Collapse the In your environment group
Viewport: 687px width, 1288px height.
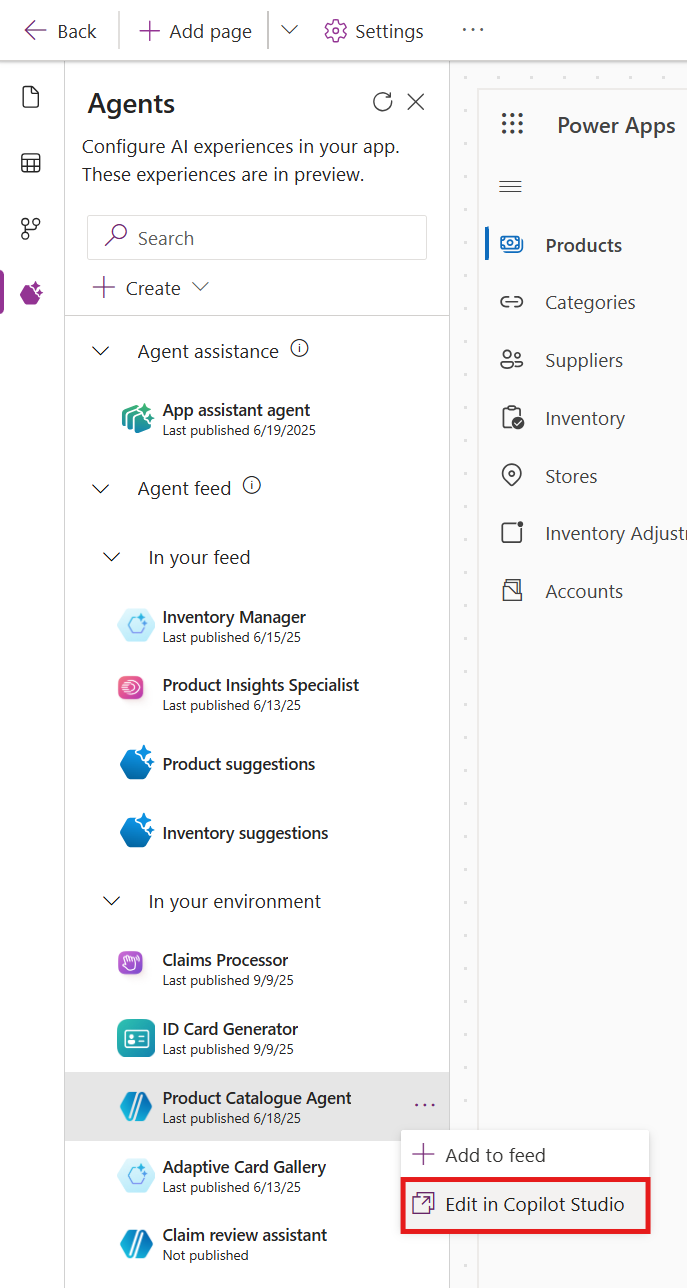point(113,901)
